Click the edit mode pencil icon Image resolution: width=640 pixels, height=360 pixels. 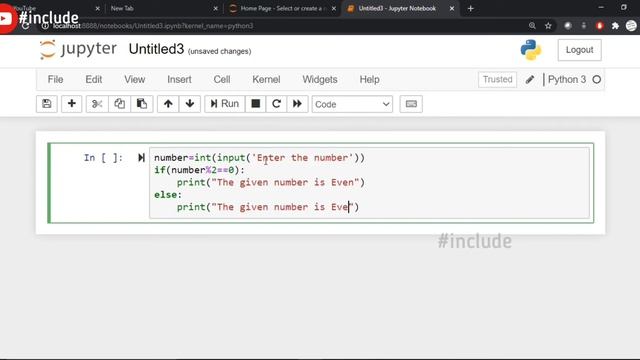coord(530,80)
